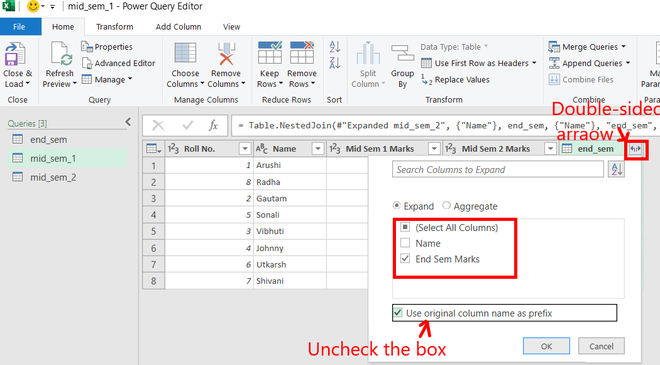Click Replace Values
The height and width of the screenshot is (365, 660).
(455, 80)
